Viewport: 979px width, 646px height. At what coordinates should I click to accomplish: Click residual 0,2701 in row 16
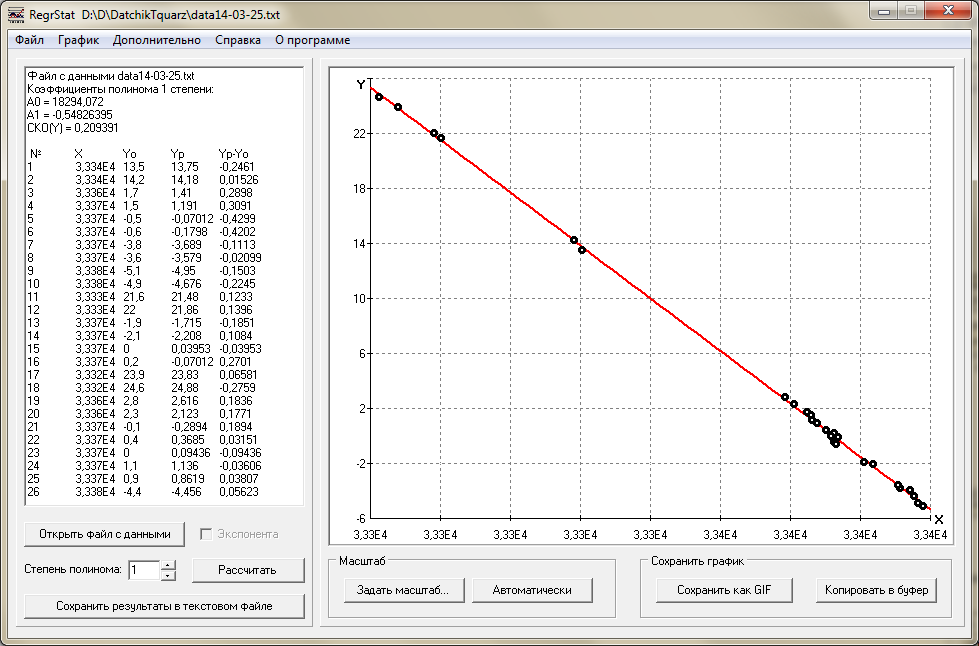[x=236, y=362]
